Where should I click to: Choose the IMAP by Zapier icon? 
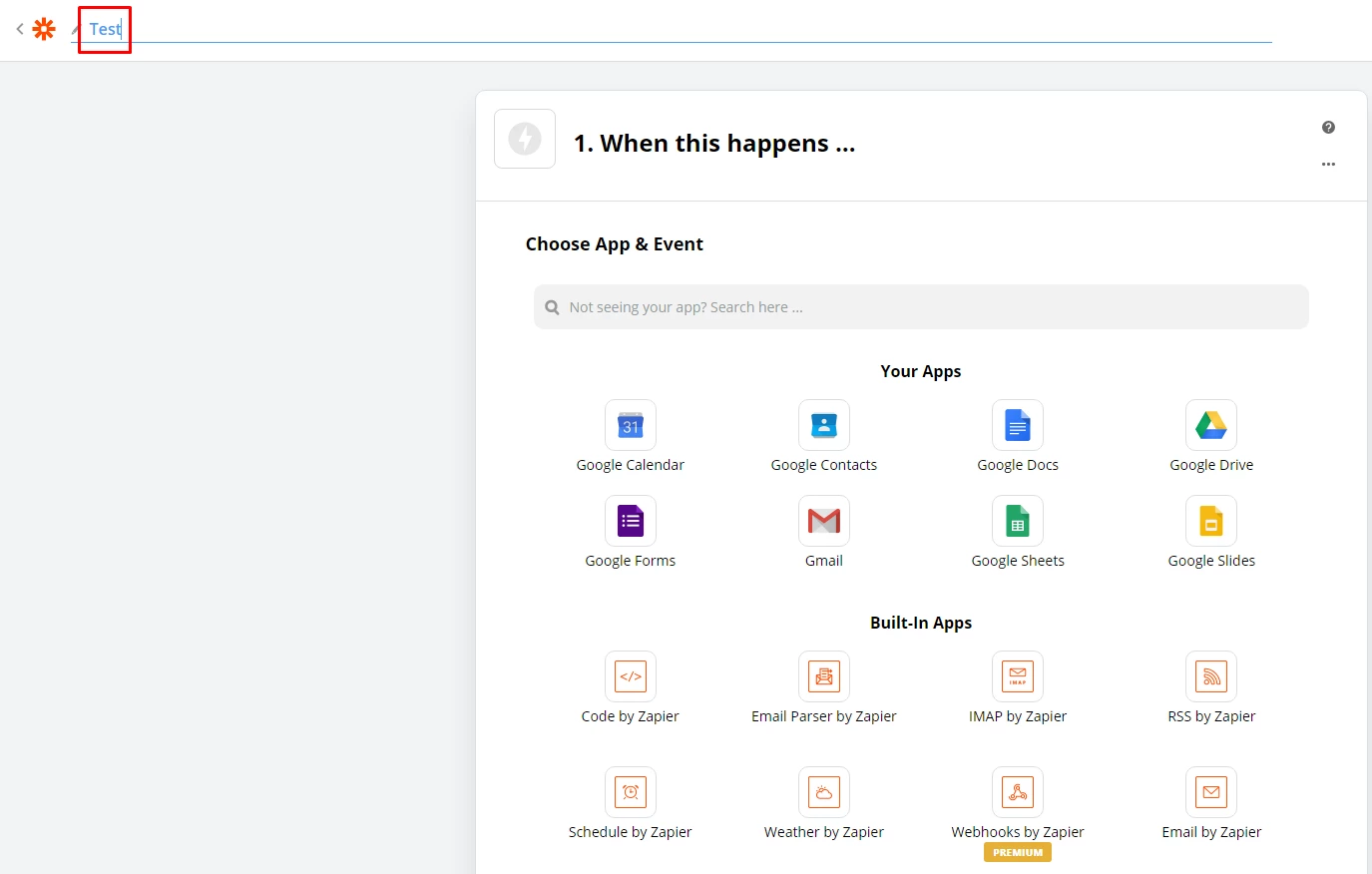tap(1018, 676)
